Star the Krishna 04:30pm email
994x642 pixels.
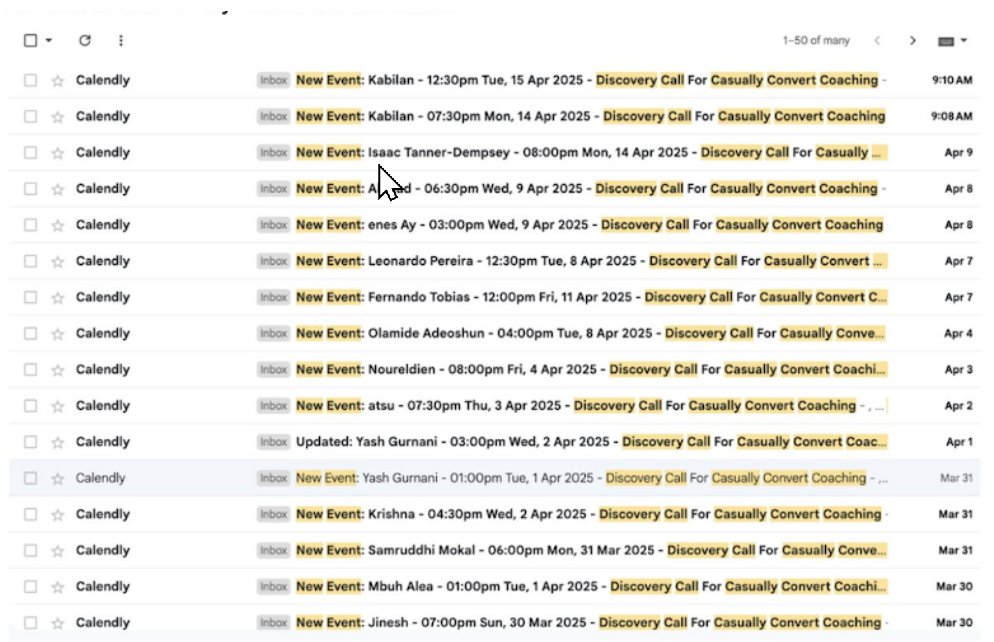[x=58, y=515]
